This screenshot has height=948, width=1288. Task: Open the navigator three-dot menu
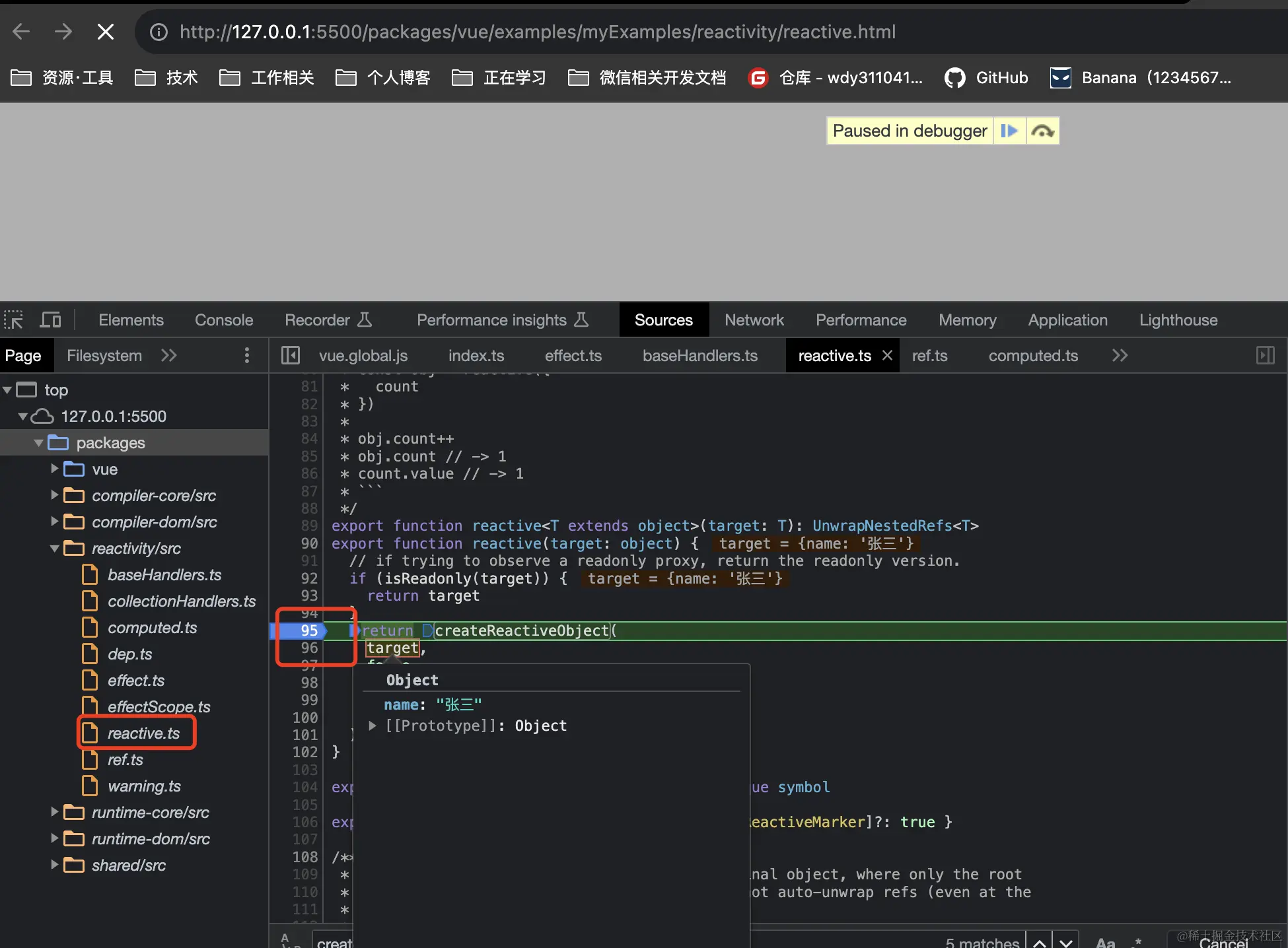tap(246, 355)
